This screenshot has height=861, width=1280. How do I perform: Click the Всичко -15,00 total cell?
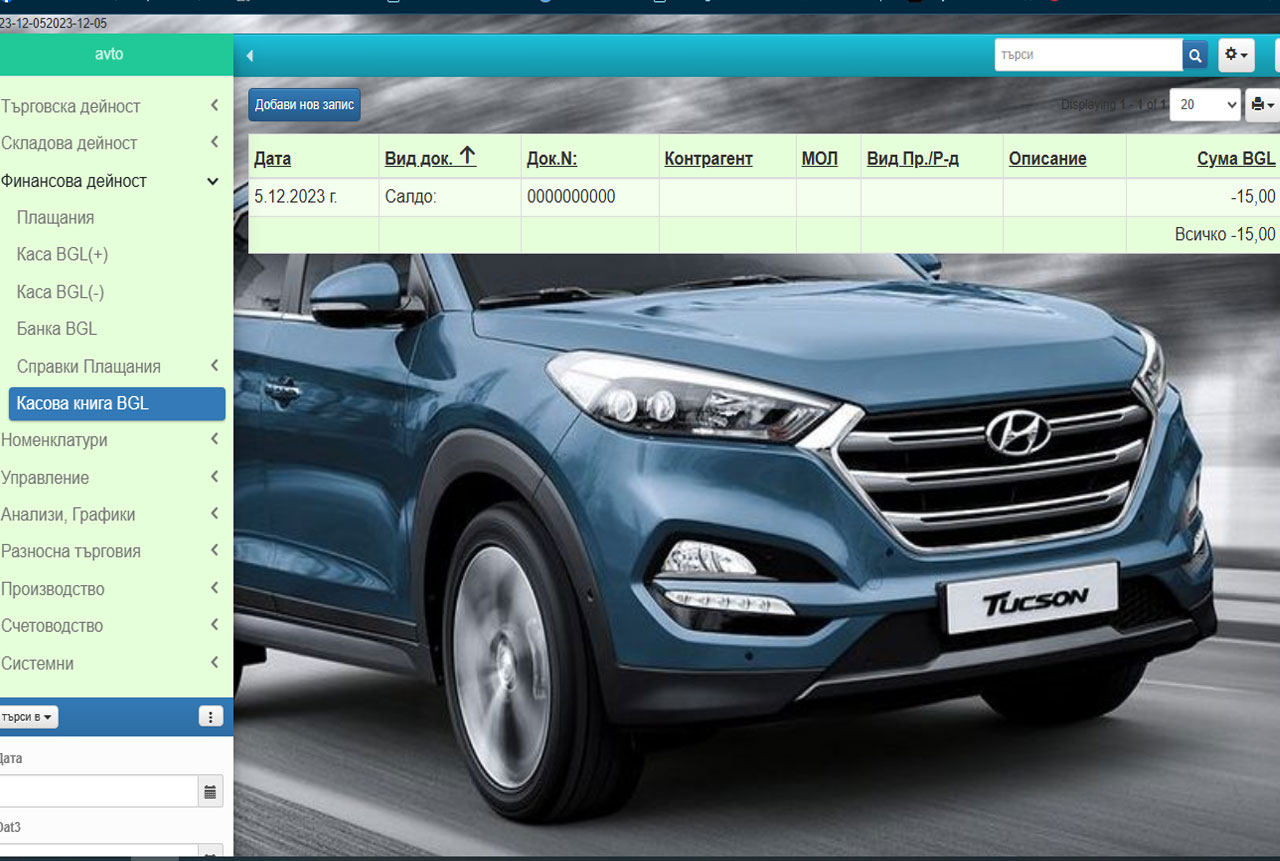click(x=1203, y=234)
